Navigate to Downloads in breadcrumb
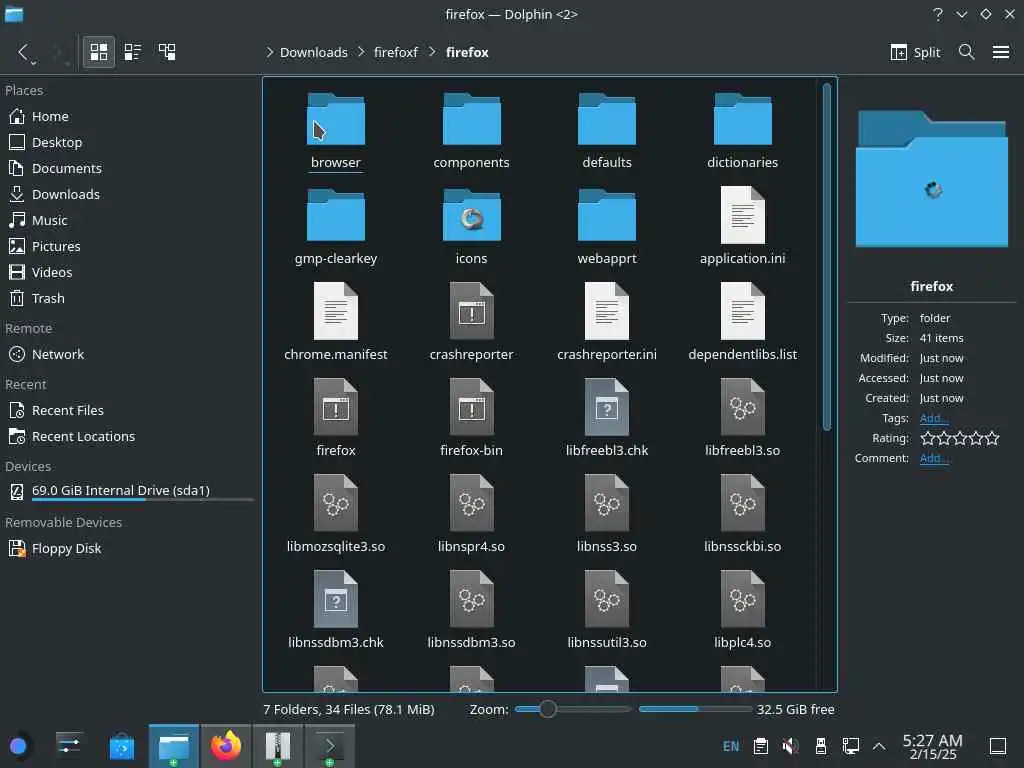Image resolution: width=1024 pixels, height=768 pixels. coord(313,52)
